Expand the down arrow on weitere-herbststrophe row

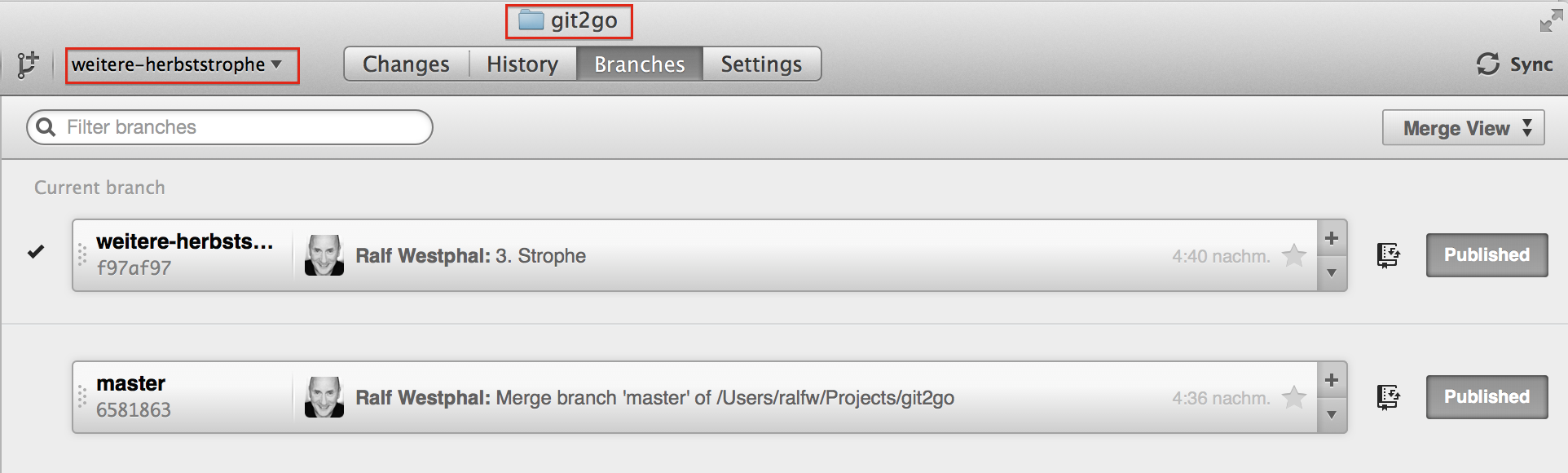(1332, 273)
